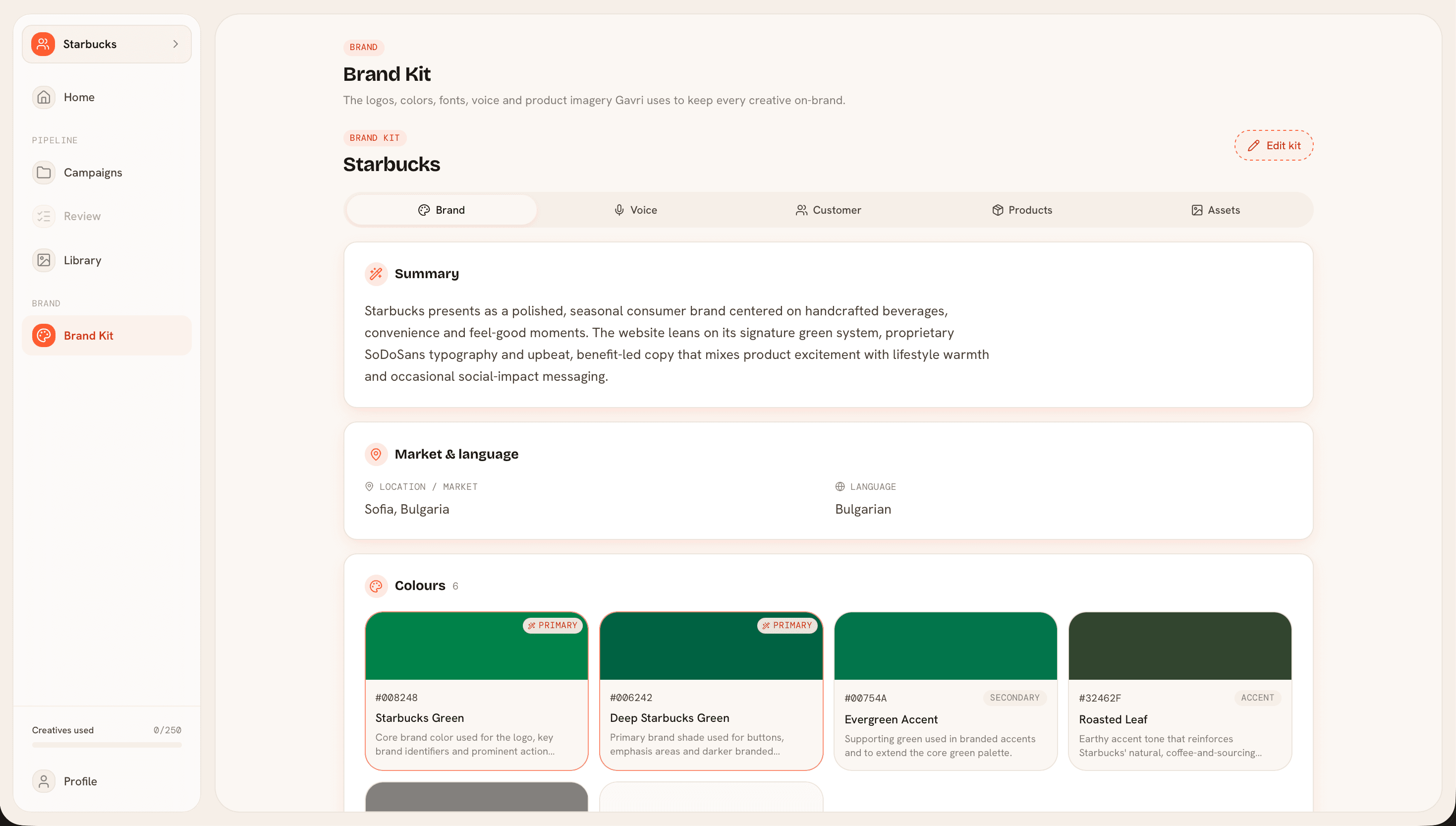Switch to the Assets tab
This screenshot has height=826, width=1456.
(x=1216, y=210)
